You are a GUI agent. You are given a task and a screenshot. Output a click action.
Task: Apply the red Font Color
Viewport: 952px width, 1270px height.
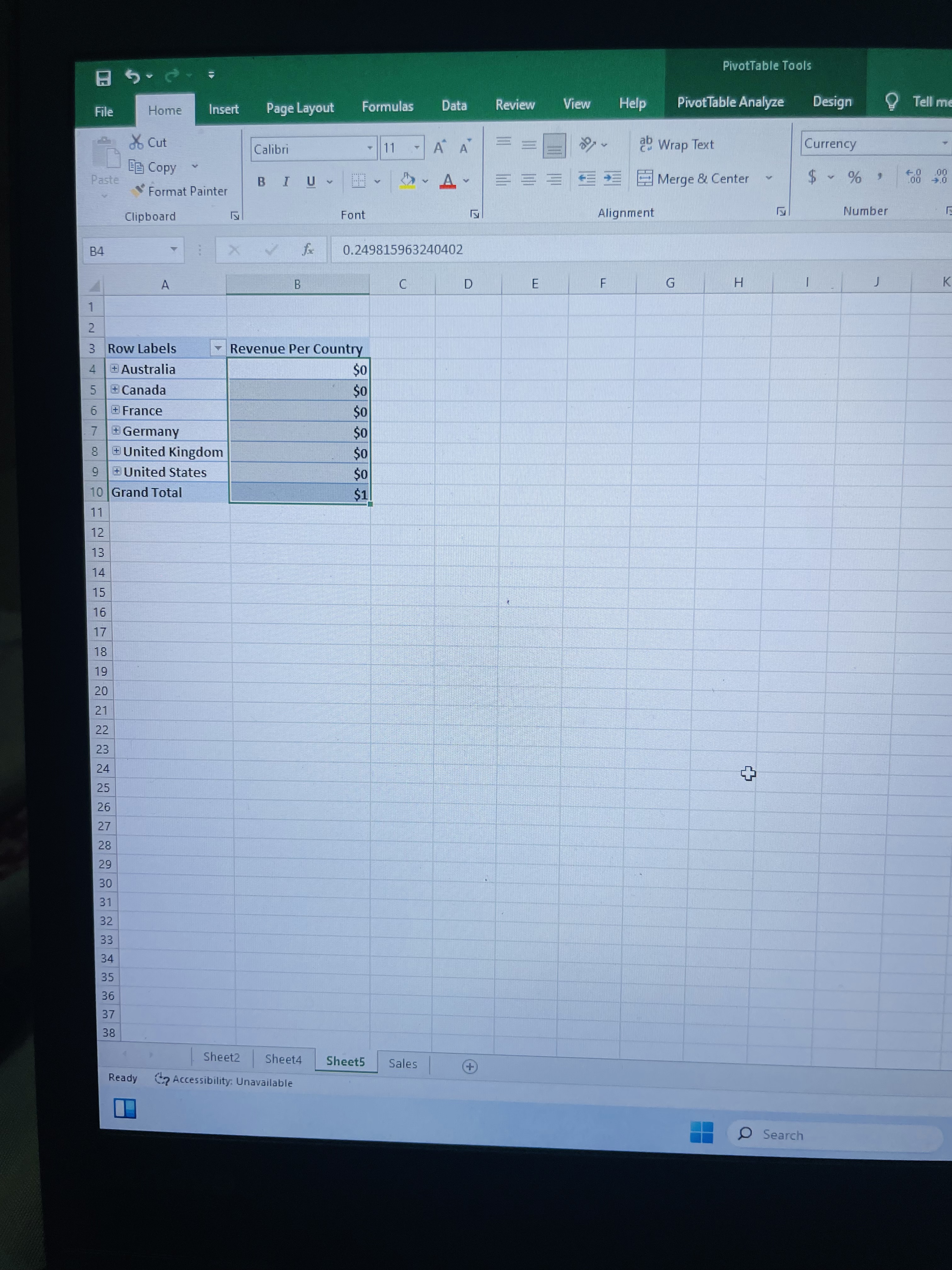click(x=448, y=181)
